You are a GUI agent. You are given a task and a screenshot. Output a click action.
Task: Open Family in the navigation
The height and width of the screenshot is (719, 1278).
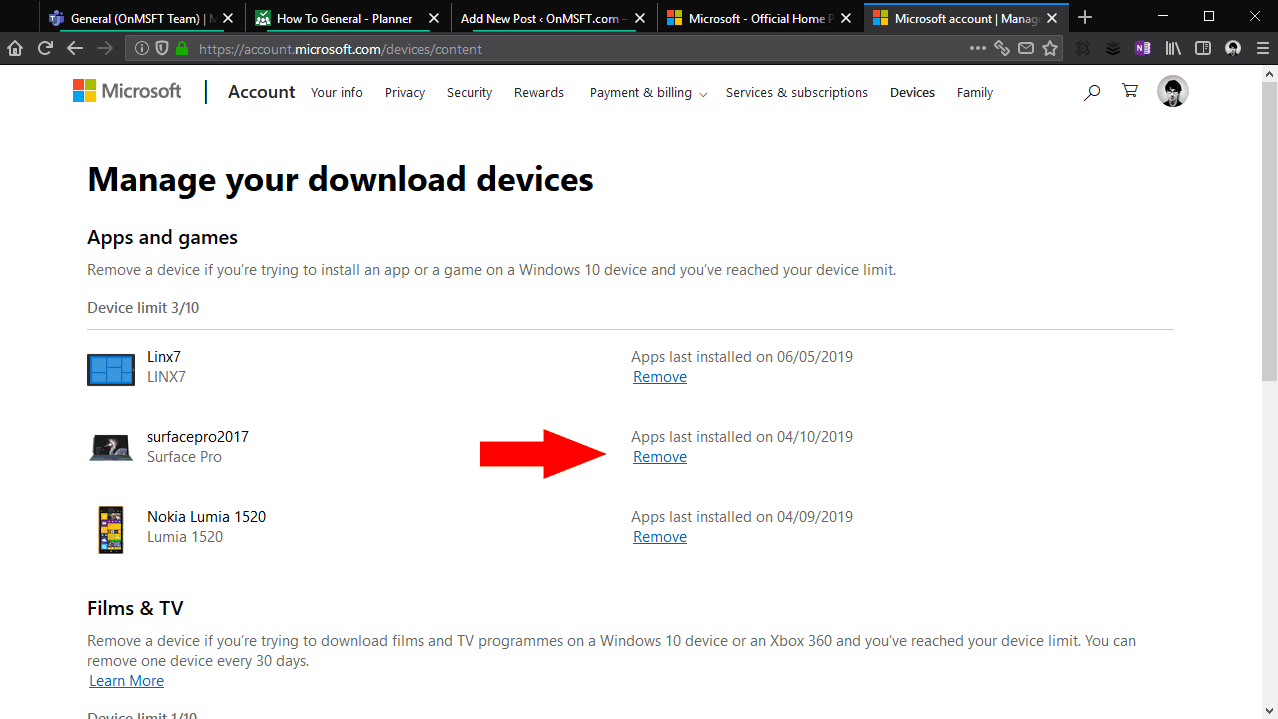click(x=975, y=92)
